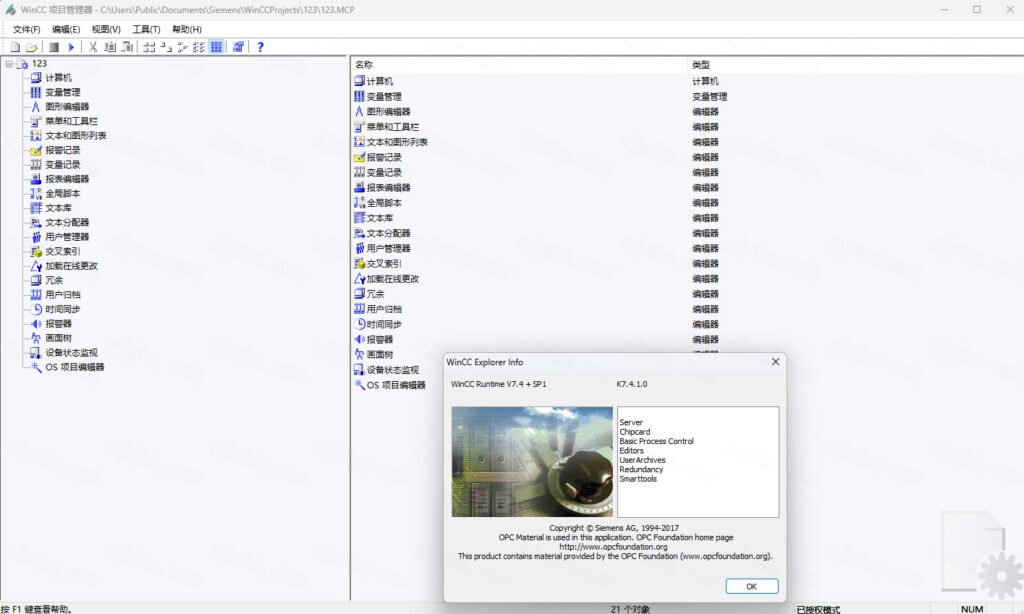Close the WinCC Explorer Info dialog
This screenshot has width=1024, height=614.
775,362
